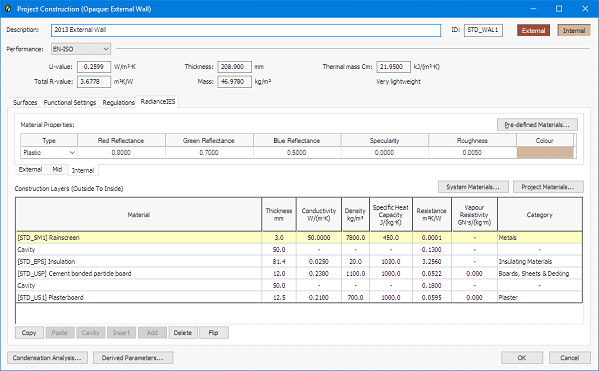This screenshot has width=599, height=371.
Task: Select the RadianceIES tab
Action: click(x=158, y=102)
